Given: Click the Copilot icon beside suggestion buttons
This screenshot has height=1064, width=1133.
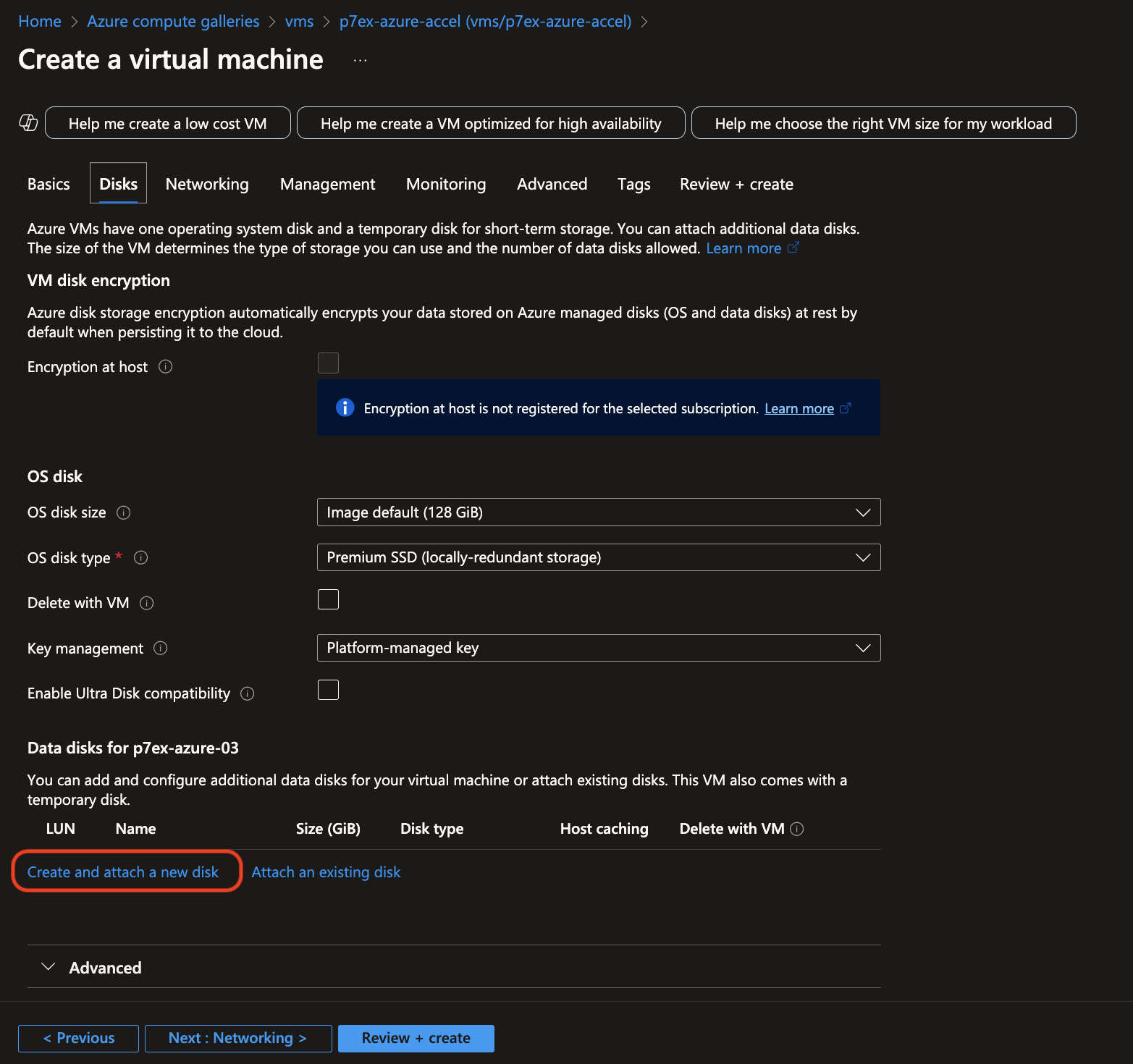Looking at the screenshot, I should [28, 123].
